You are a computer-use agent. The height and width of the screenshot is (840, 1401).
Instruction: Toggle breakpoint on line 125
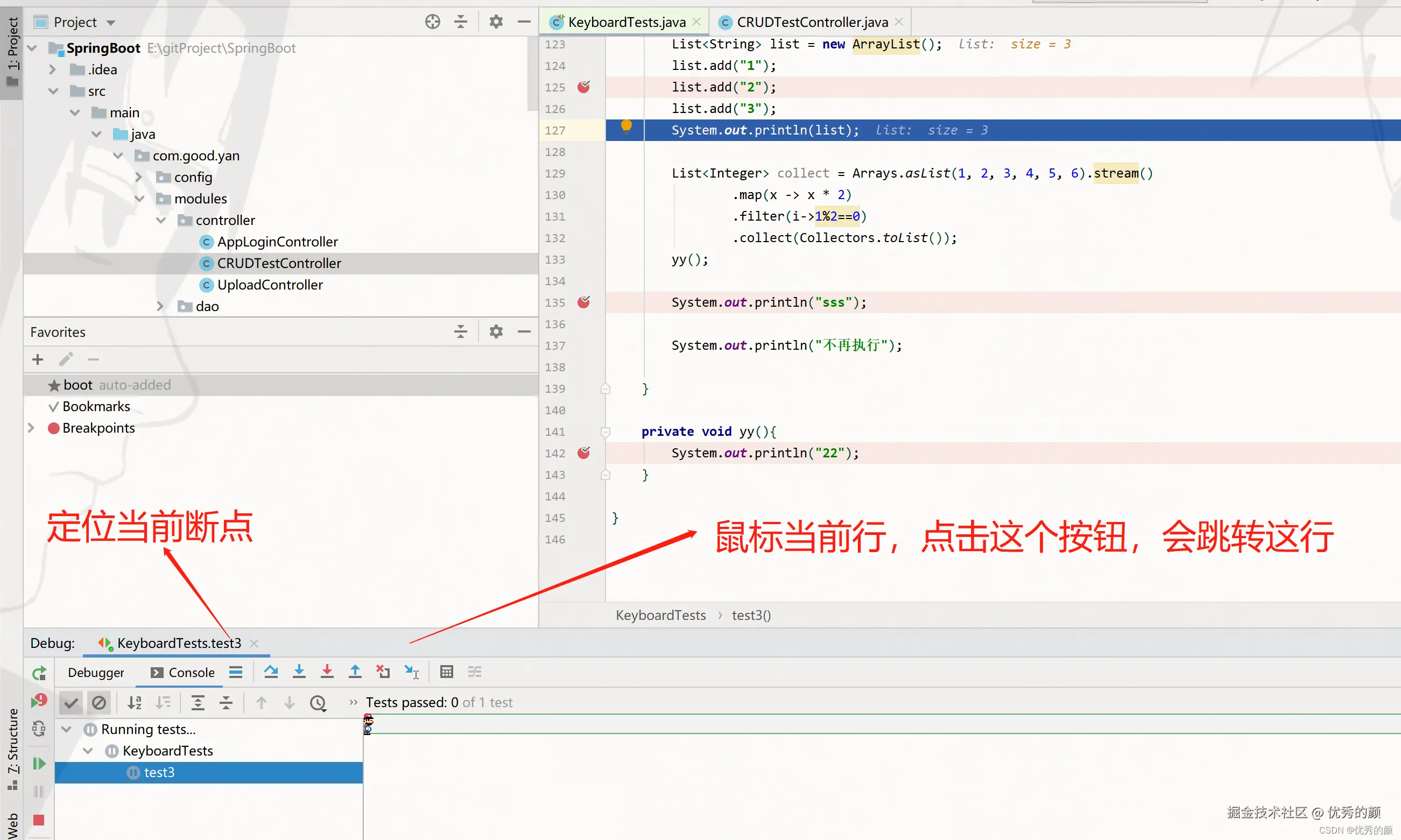[x=583, y=87]
